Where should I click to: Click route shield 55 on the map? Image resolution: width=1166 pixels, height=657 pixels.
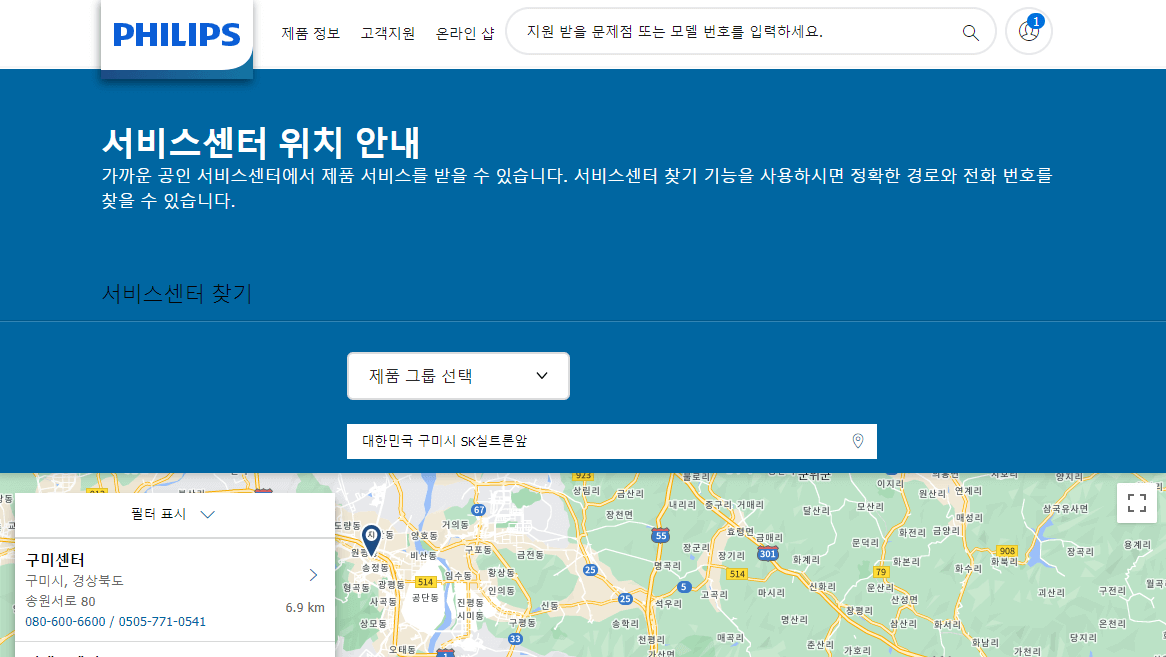pyautogui.click(x=661, y=535)
